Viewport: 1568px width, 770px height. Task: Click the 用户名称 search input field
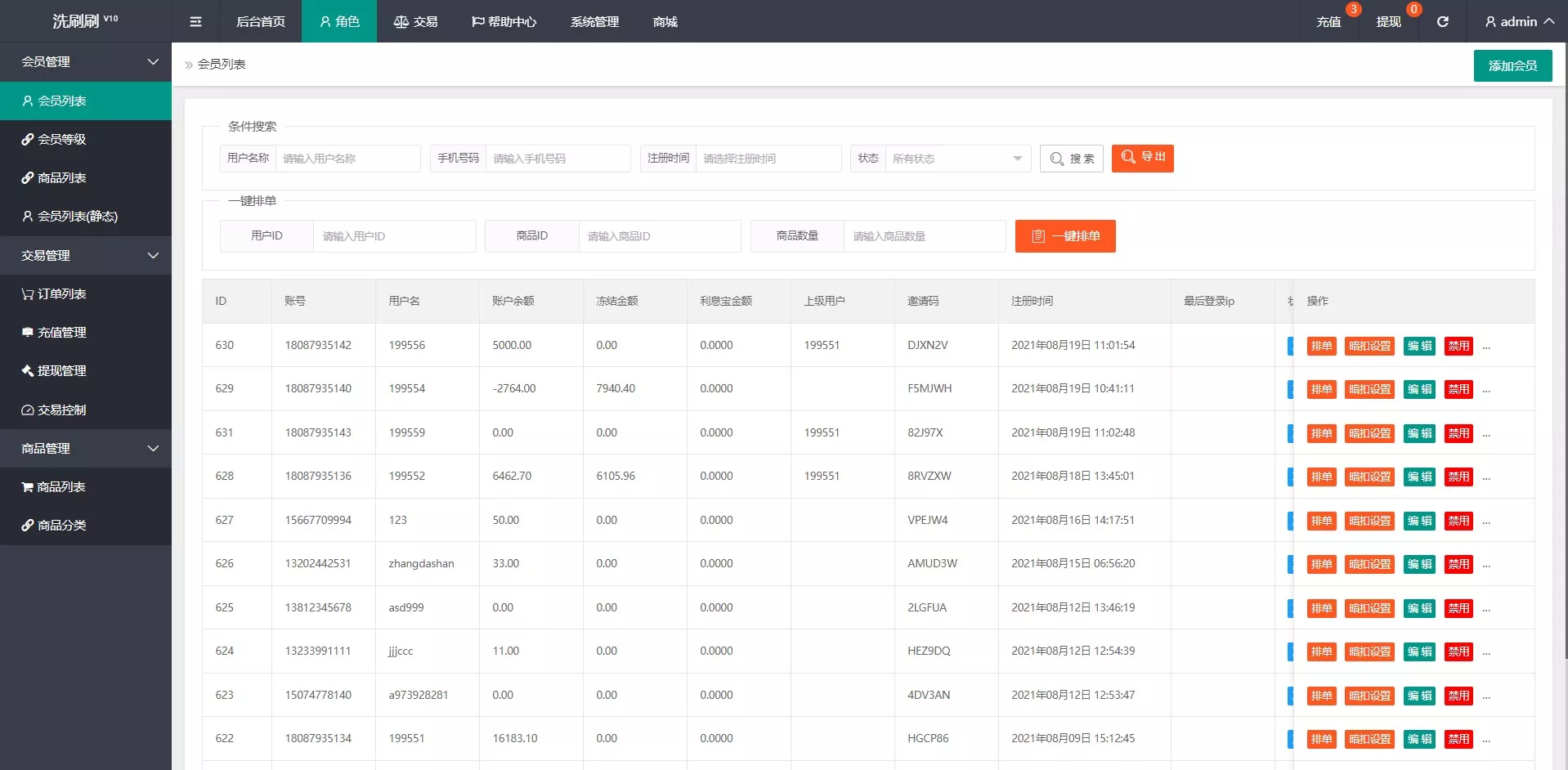point(347,159)
